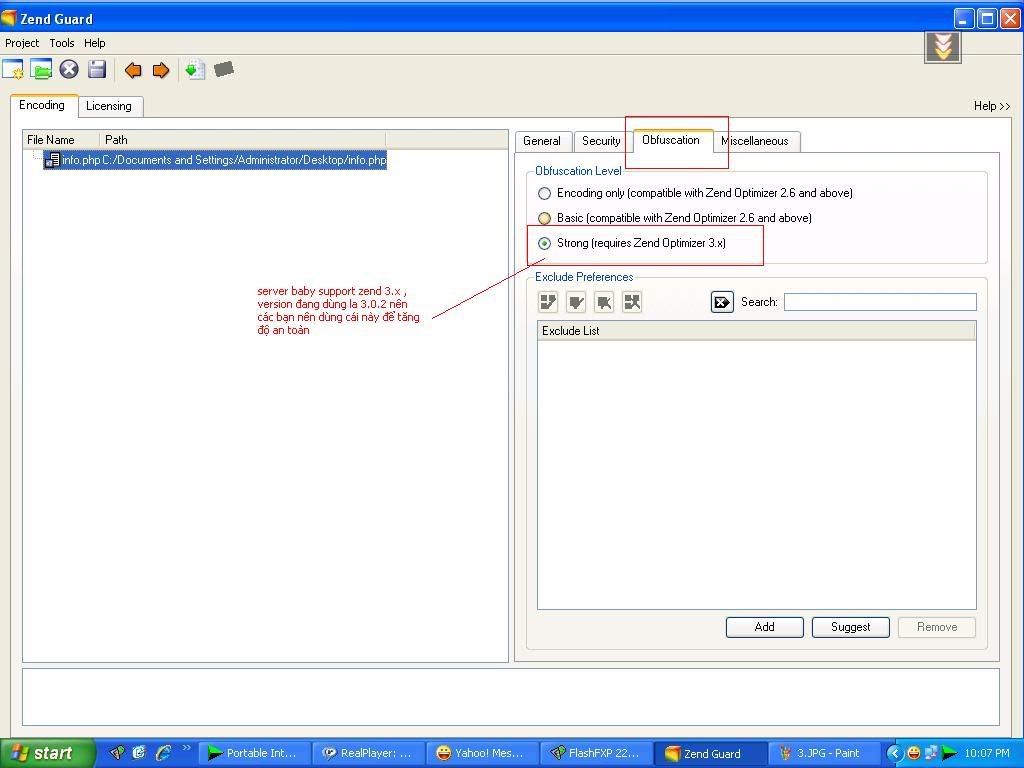
Task: Focus the Search input field
Action: [880, 302]
